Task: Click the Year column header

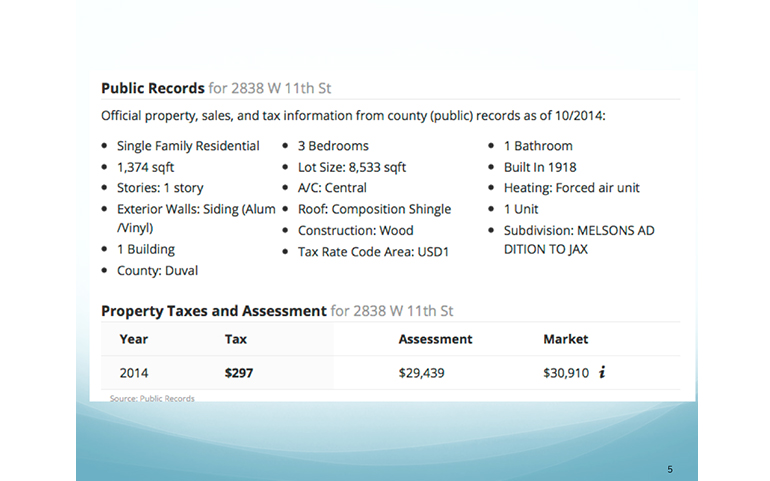Action: pyautogui.click(x=133, y=339)
